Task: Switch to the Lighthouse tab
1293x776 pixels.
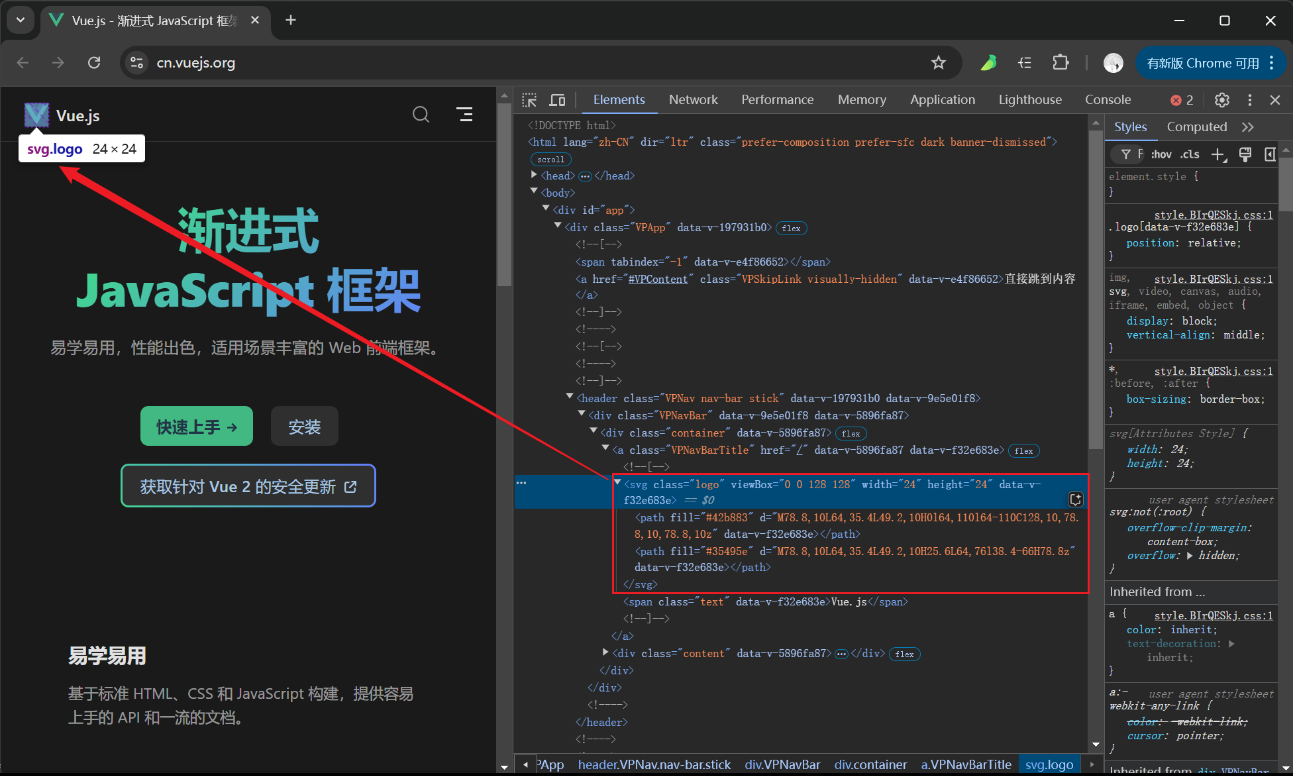Action: [1030, 100]
